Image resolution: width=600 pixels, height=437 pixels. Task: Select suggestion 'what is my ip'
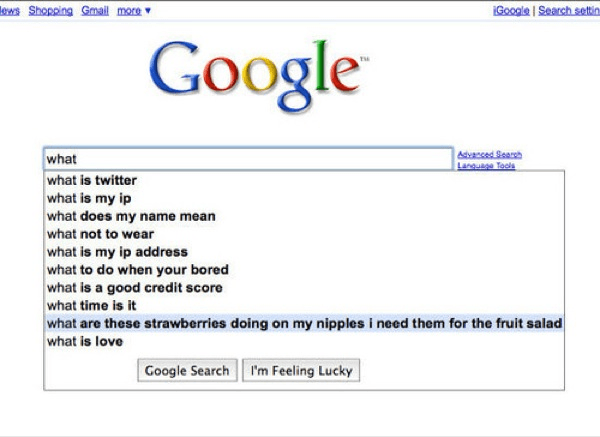click(x=304, y=198)
